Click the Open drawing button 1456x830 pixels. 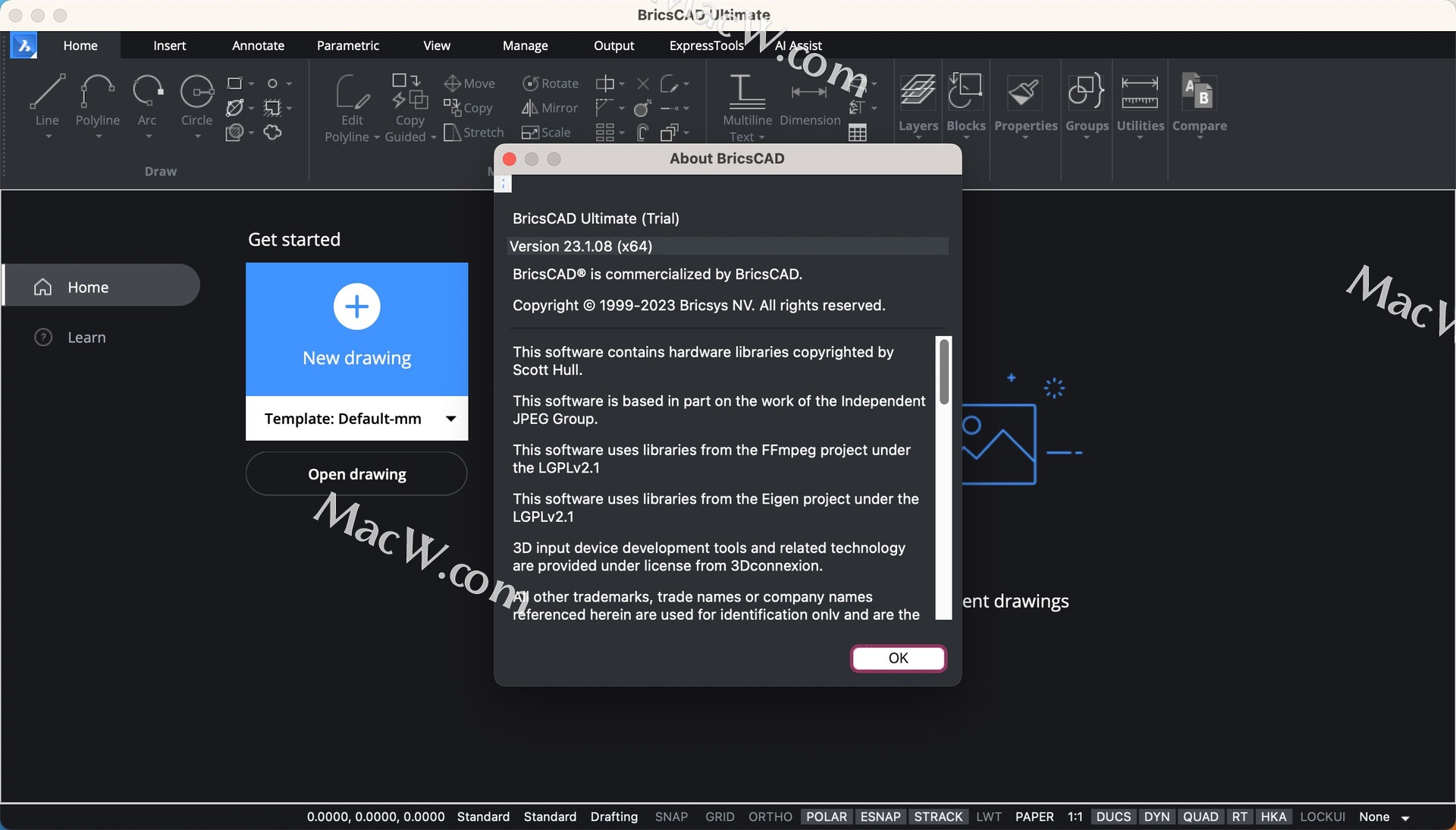tap(356, 474)
